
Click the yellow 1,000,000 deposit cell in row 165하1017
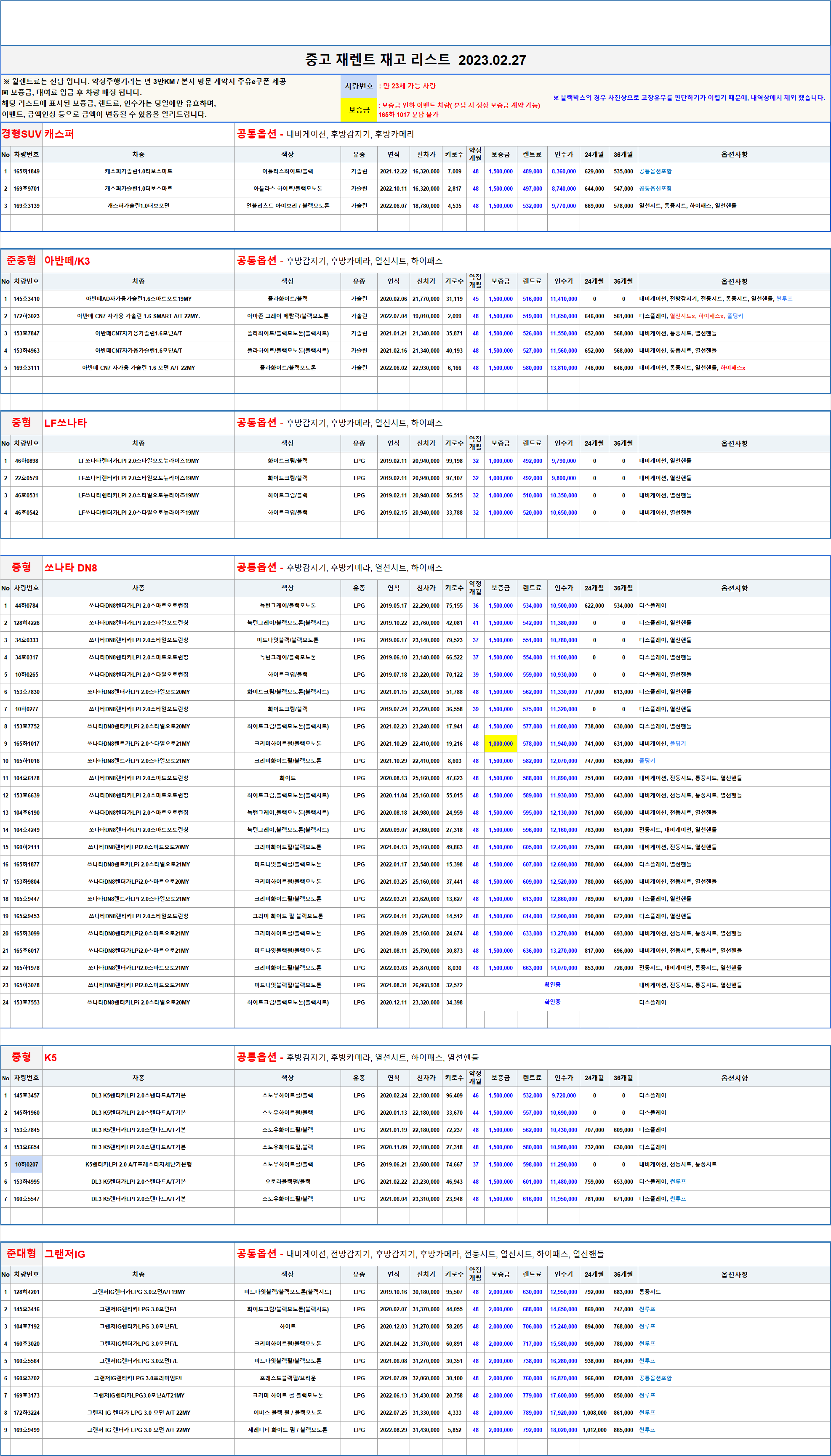coord(501,744)
